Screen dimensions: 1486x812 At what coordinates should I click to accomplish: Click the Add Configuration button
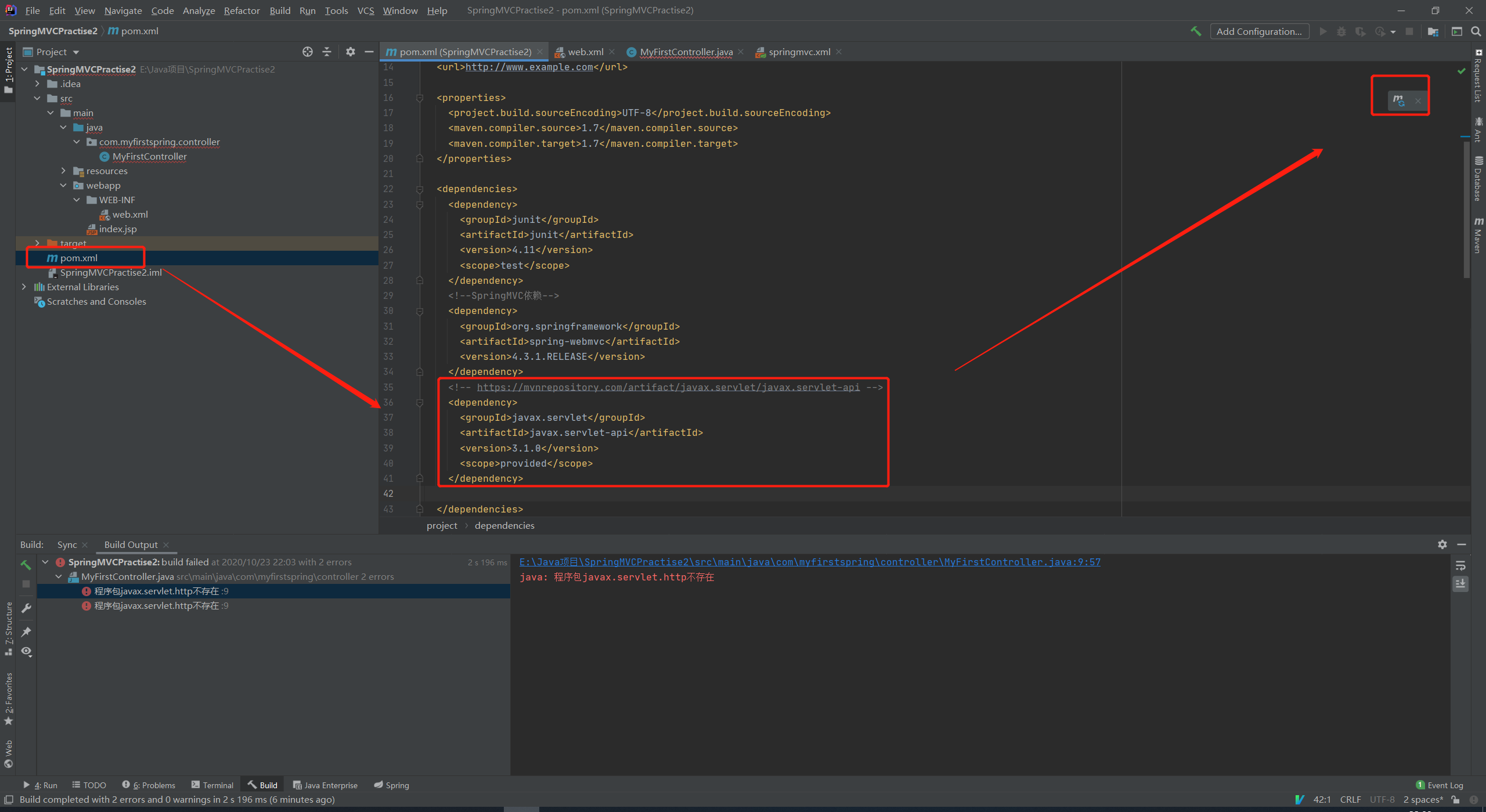point(1259,31)
